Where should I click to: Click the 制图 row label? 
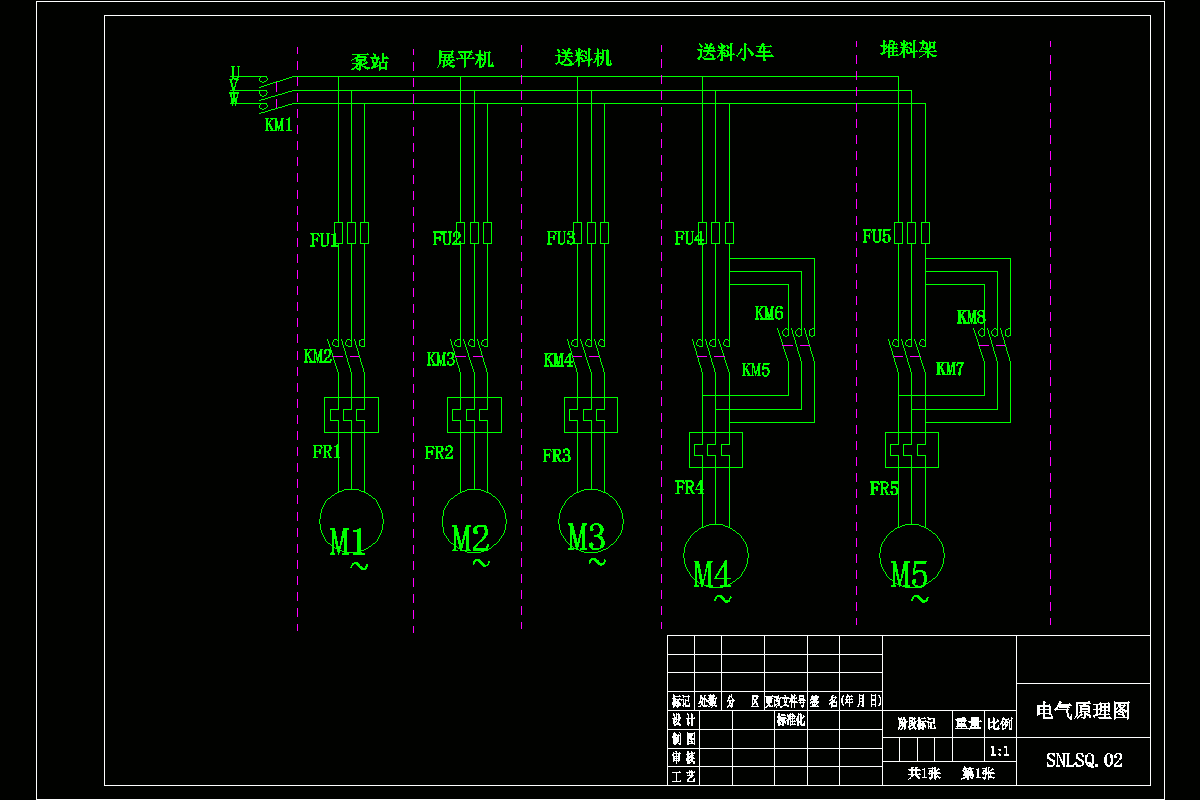(x=683, y=739)
